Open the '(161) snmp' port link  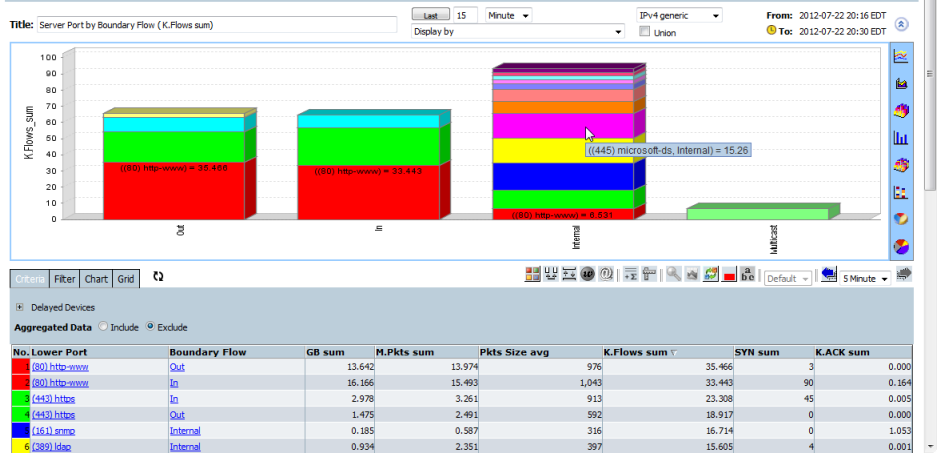[x=53, y=431]
